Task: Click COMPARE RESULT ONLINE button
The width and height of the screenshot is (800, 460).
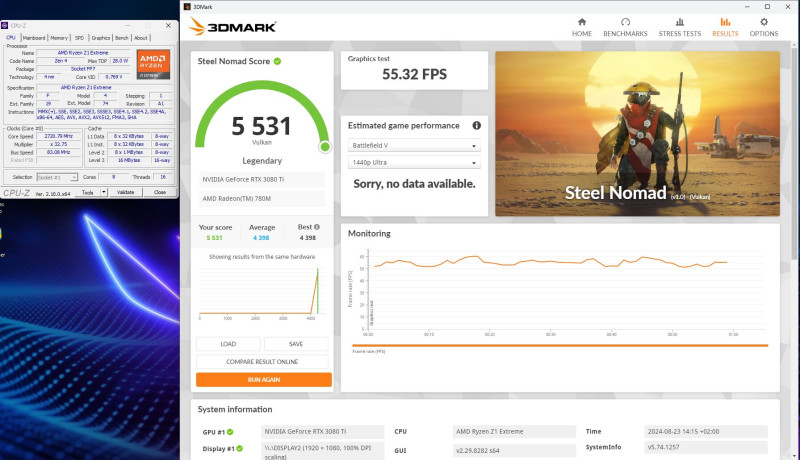Action: click(262, 362)
